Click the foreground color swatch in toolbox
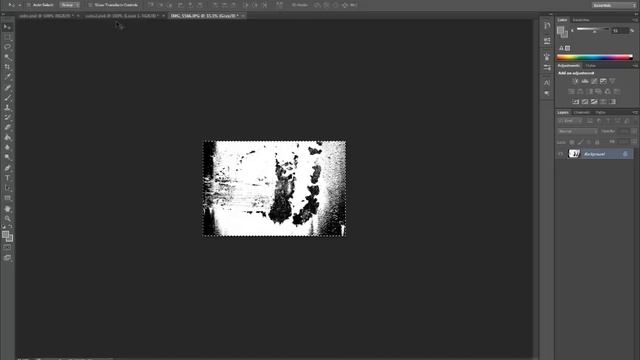This screenshot has width=640, height=360. click(5, 235)
